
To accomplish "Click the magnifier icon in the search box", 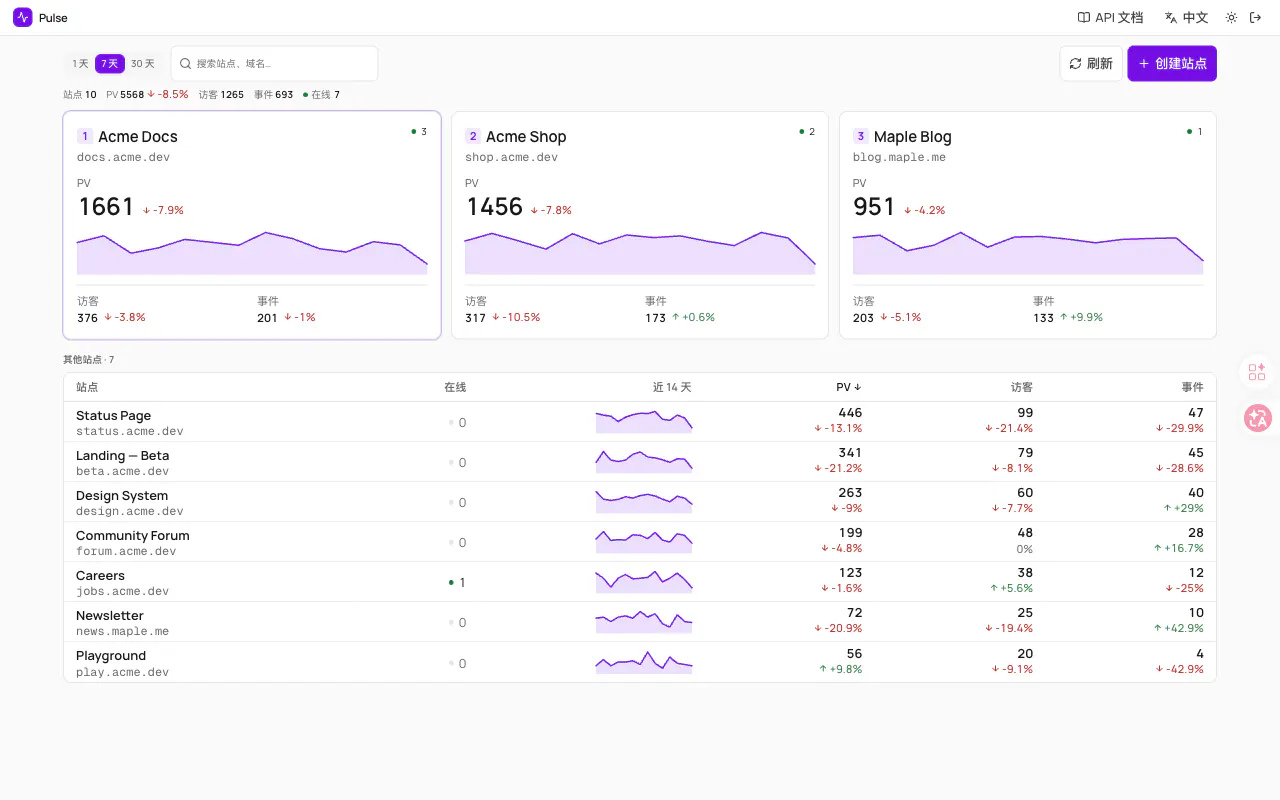I will [186, 64].
